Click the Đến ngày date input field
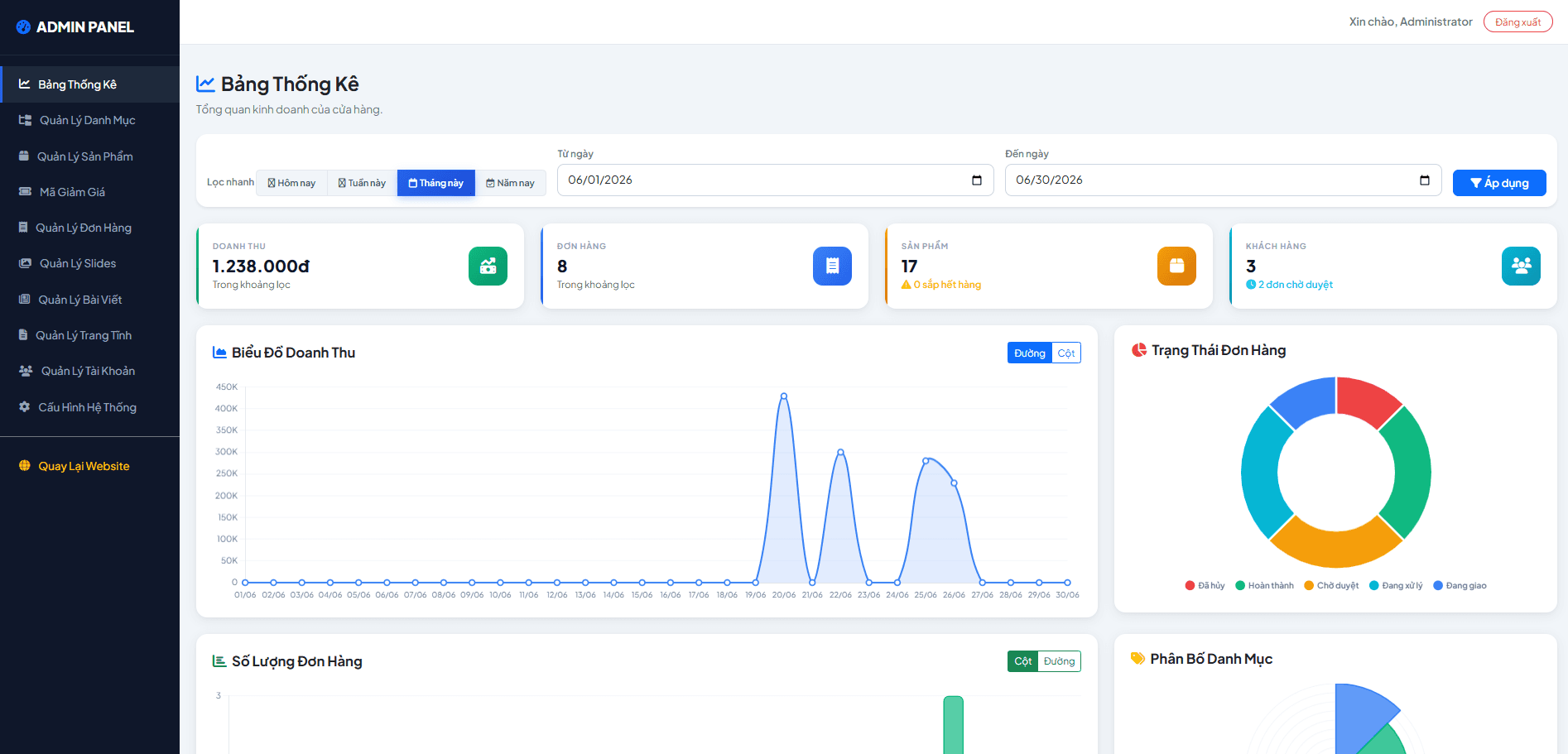The image size is (1568, 754). [1223, 180]
